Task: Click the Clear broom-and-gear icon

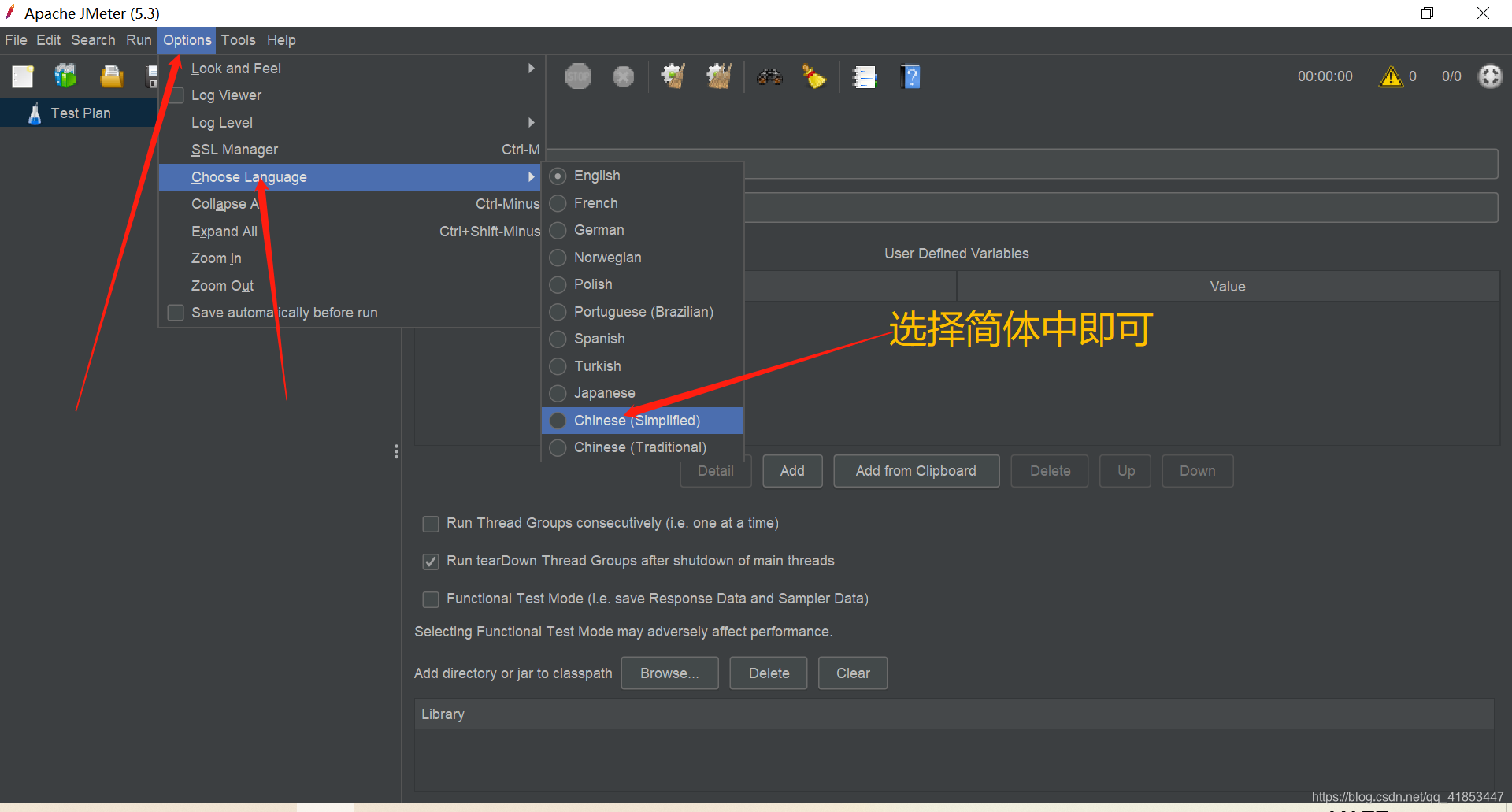Action: coord(673,76)
